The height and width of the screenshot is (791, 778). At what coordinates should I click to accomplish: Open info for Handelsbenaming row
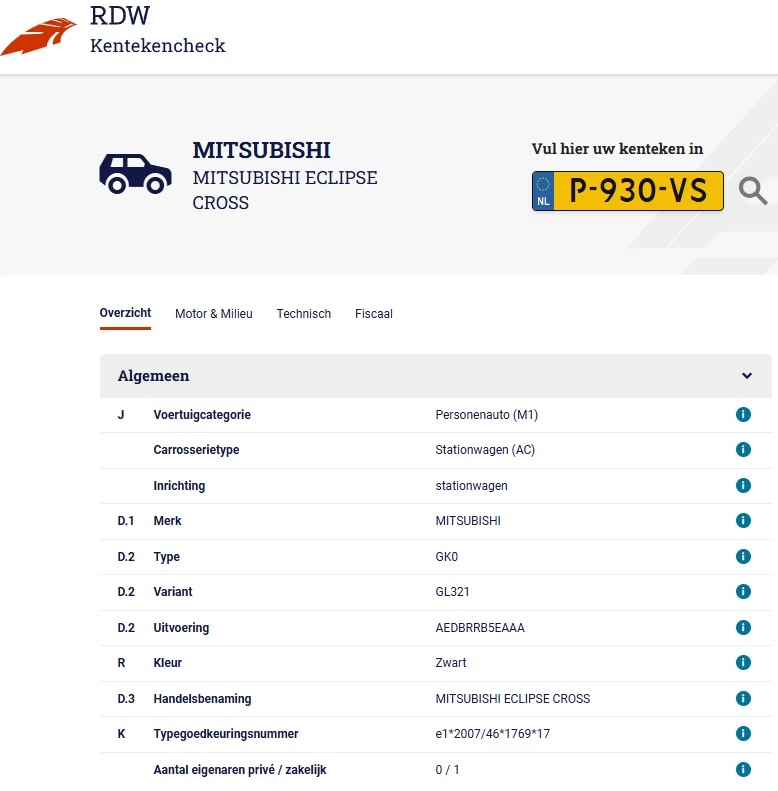point(743,698)
